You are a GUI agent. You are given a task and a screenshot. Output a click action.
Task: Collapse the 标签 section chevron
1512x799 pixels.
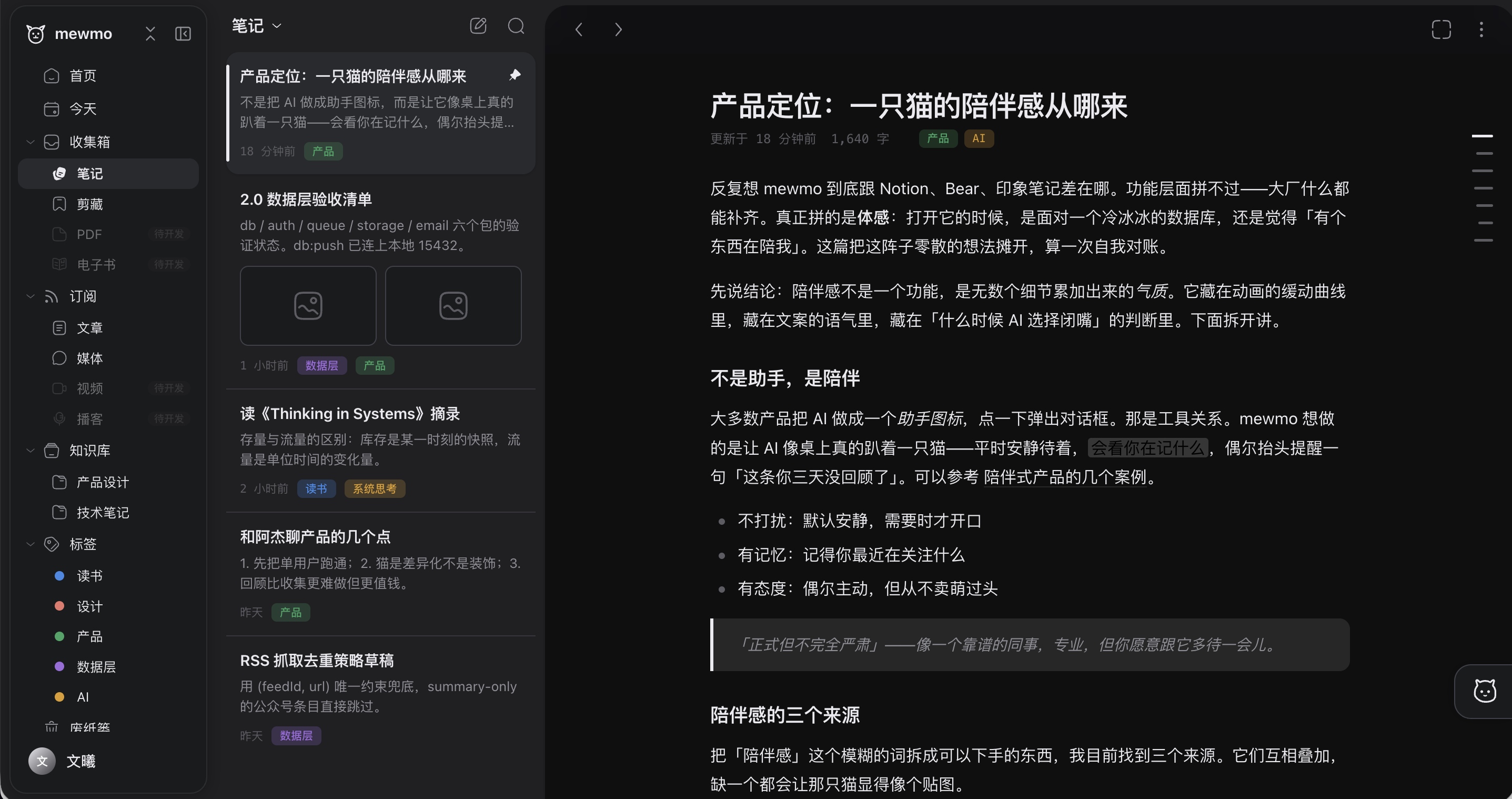click(x=31, y=544)
